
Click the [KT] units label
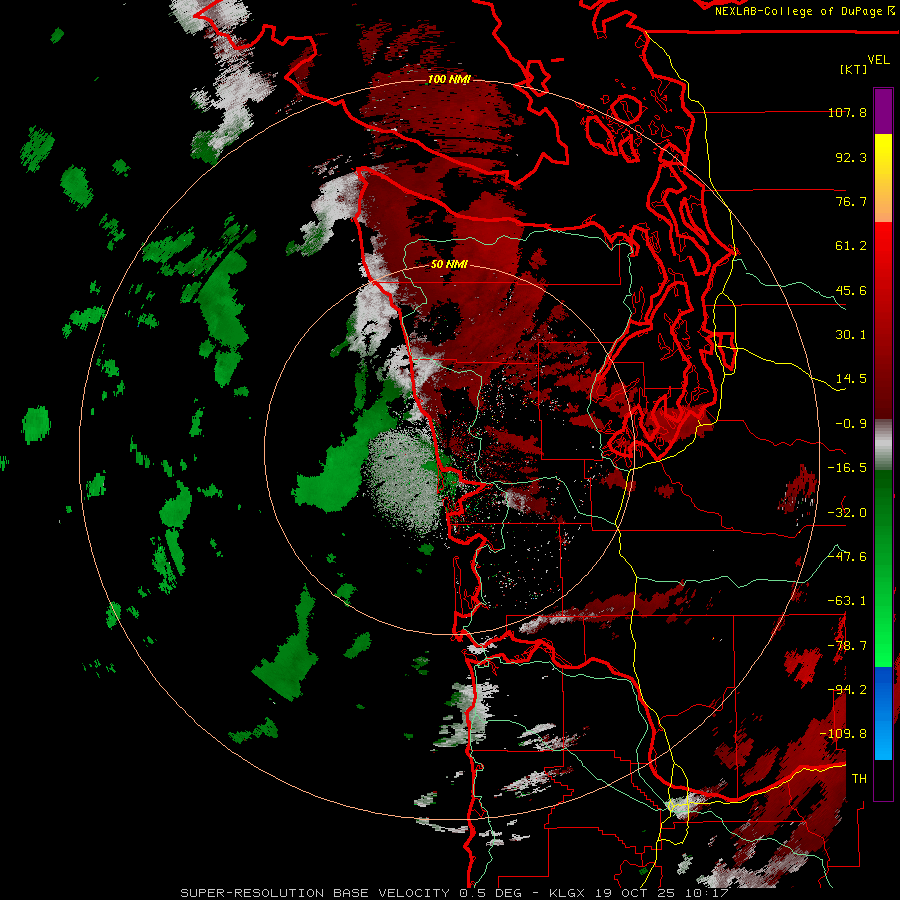click(x=854, y=69)
